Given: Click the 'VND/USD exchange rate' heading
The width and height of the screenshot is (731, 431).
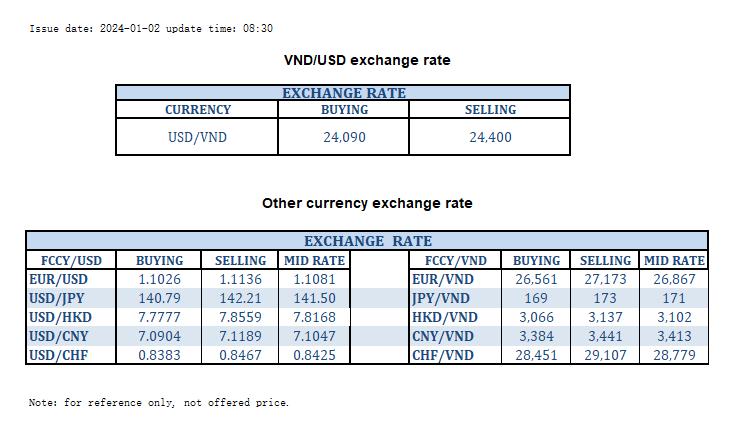Looking at the screenshot, I should (x=367, y=60).
